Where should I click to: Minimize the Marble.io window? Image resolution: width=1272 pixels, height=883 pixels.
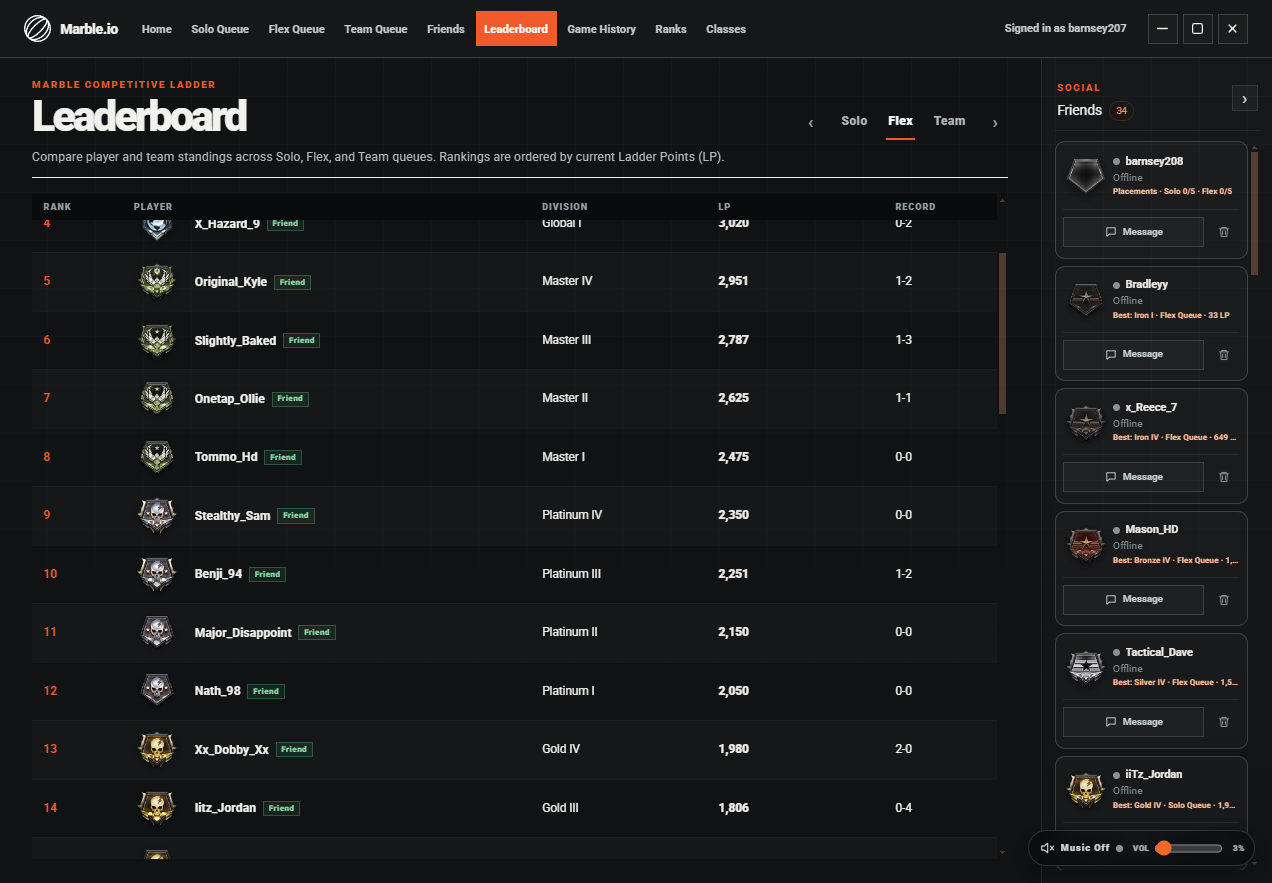[x=1162, y=29]
